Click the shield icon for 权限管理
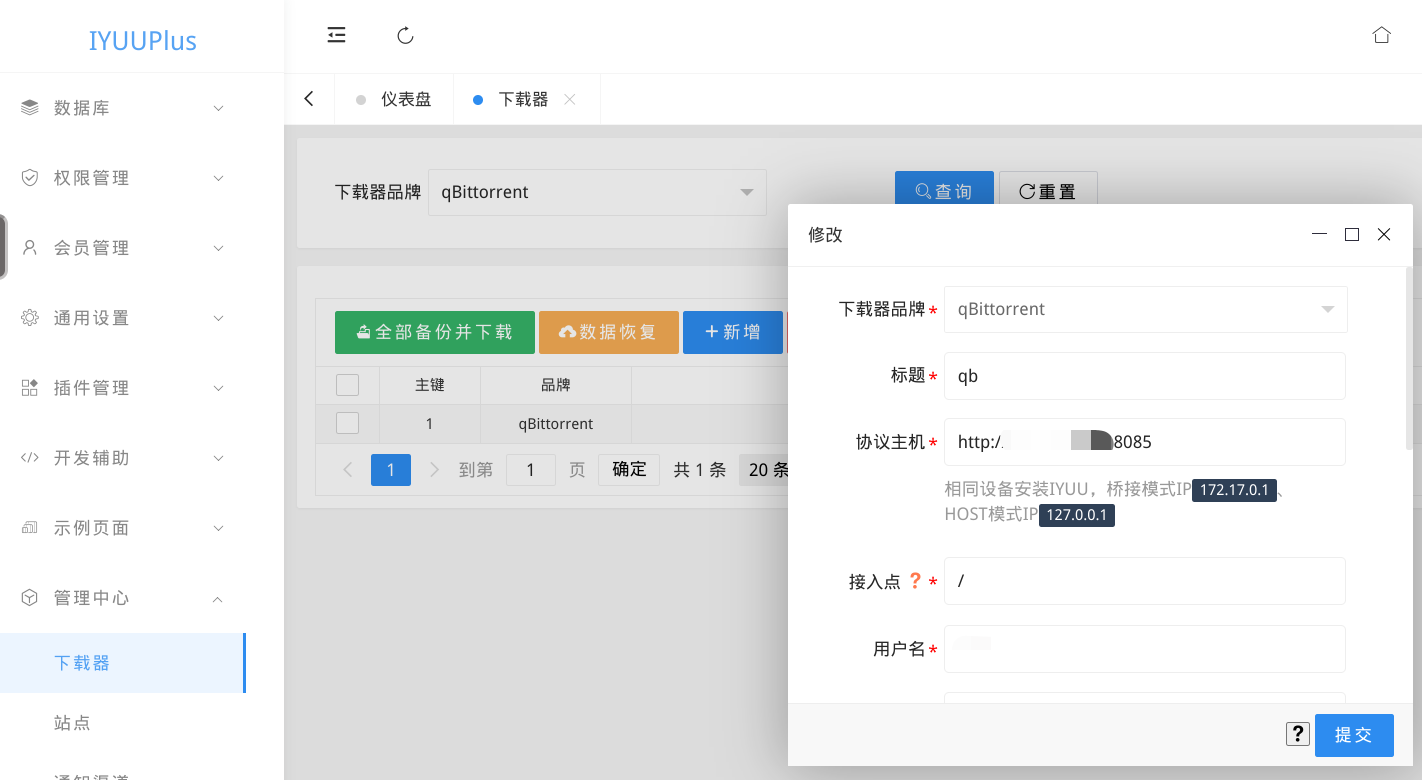The image size is (1422, 780). click(30, 178)
